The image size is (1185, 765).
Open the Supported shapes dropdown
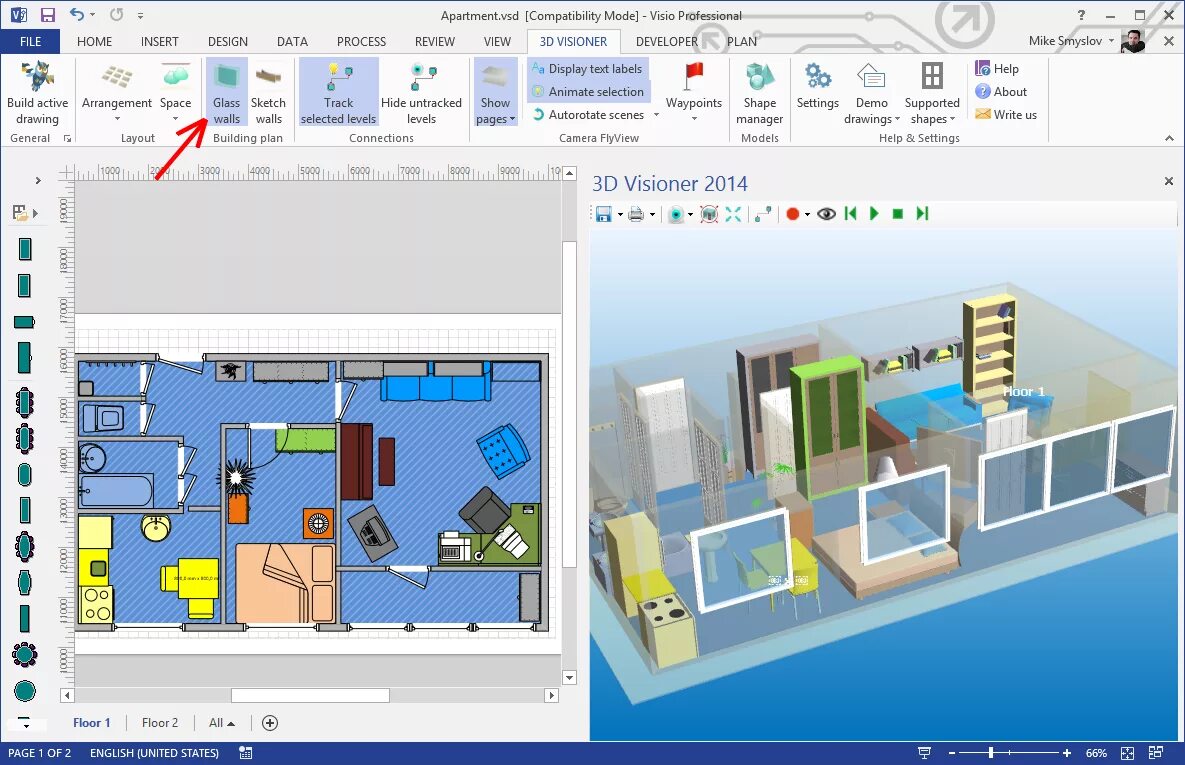point(932,92)
